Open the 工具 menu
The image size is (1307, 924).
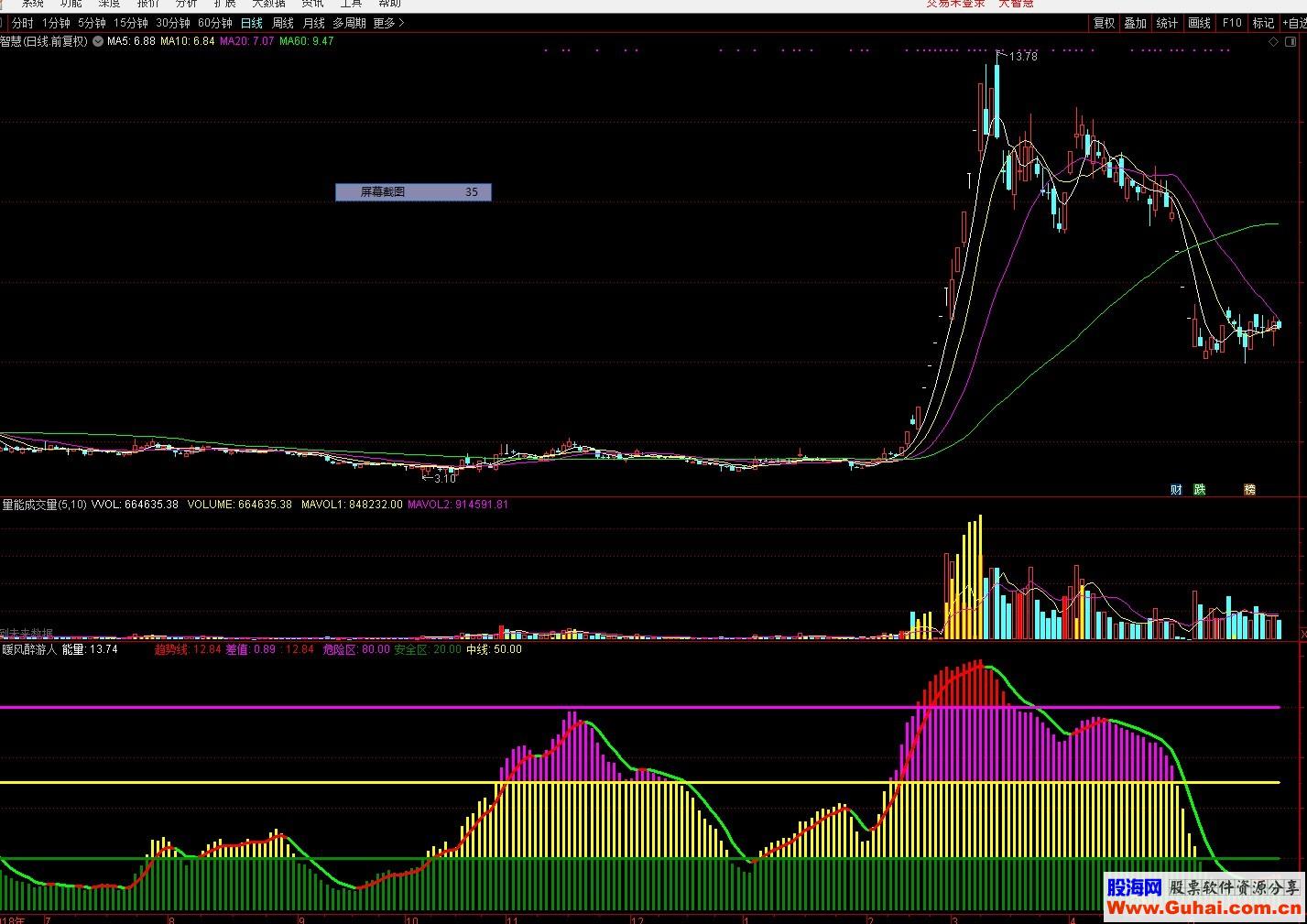[352, 4]
